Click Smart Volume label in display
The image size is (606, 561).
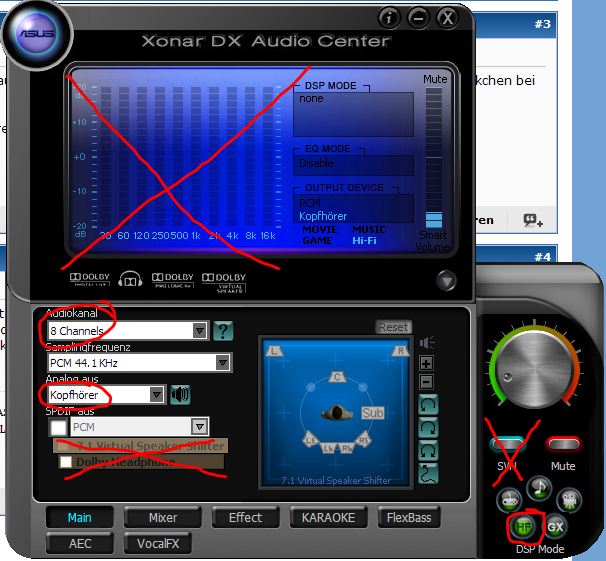[433, 241]
